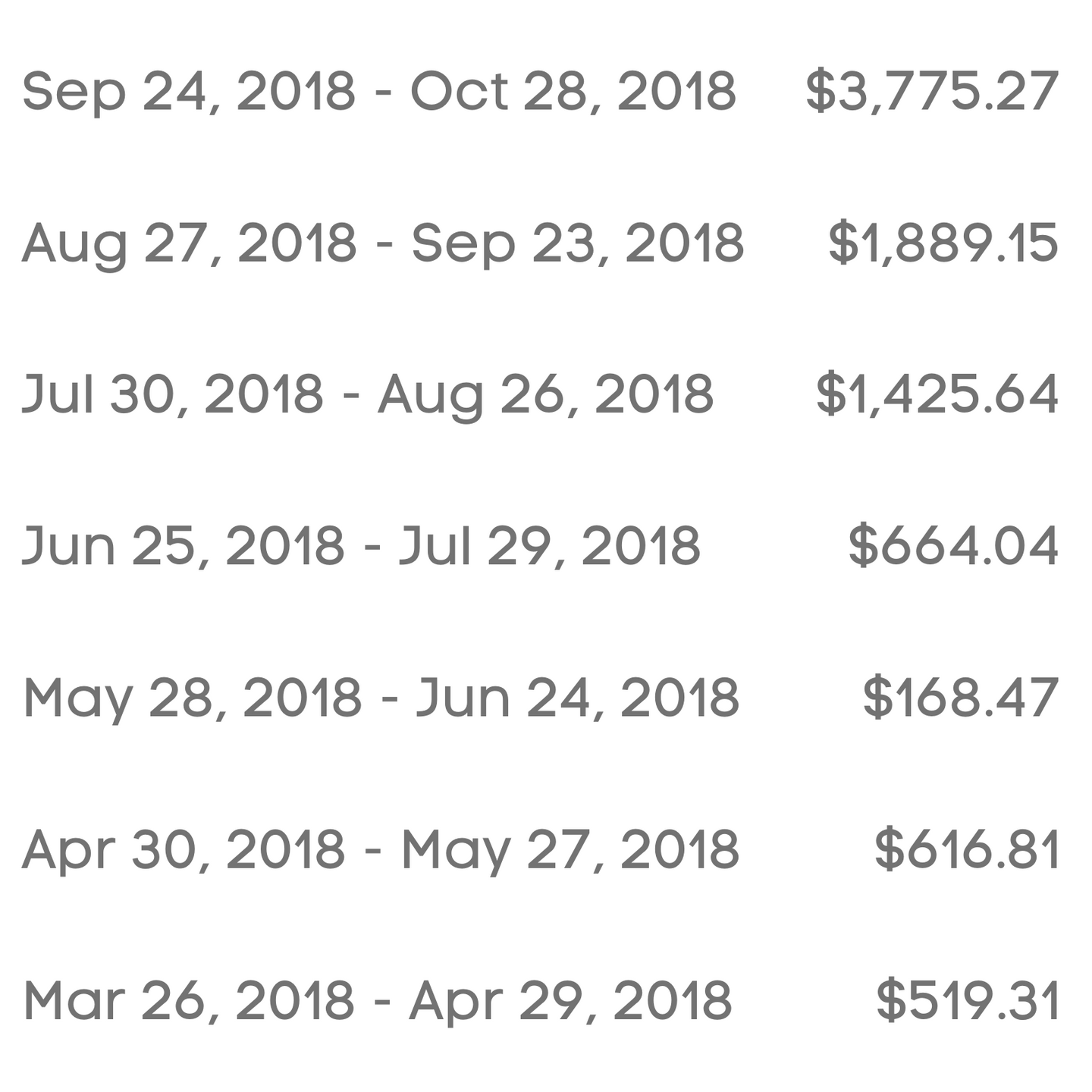
Task: Select the $168.47 earnings amount
Action: pos(961,698)
